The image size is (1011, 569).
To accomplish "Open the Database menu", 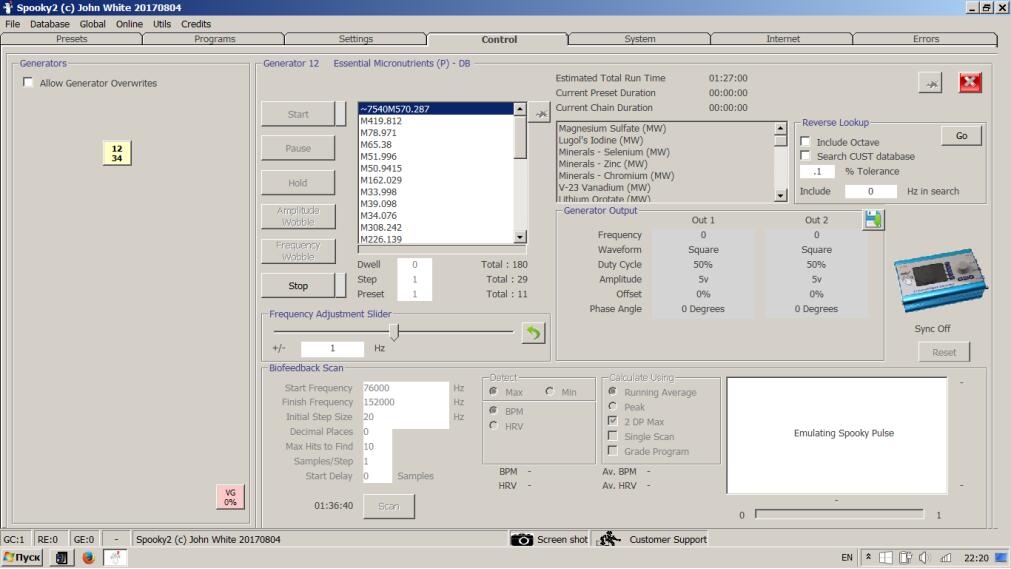I will tap(50, 24).
